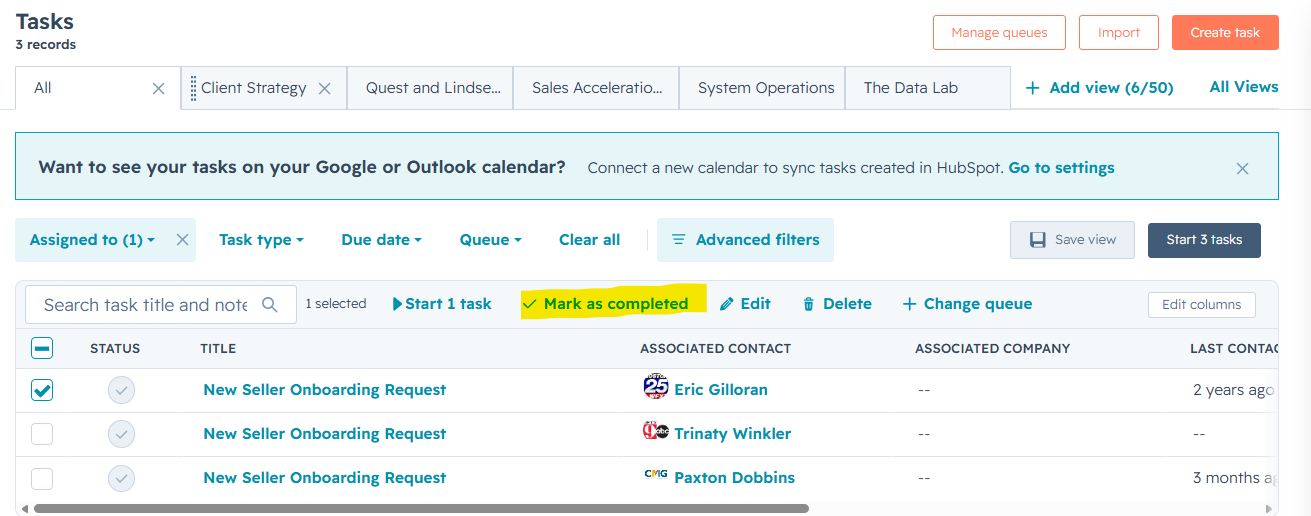Toggle the select-all header checkbox
Viewport: 1311px width, 516px height.
pyautogui.click(x=42, y=348)
